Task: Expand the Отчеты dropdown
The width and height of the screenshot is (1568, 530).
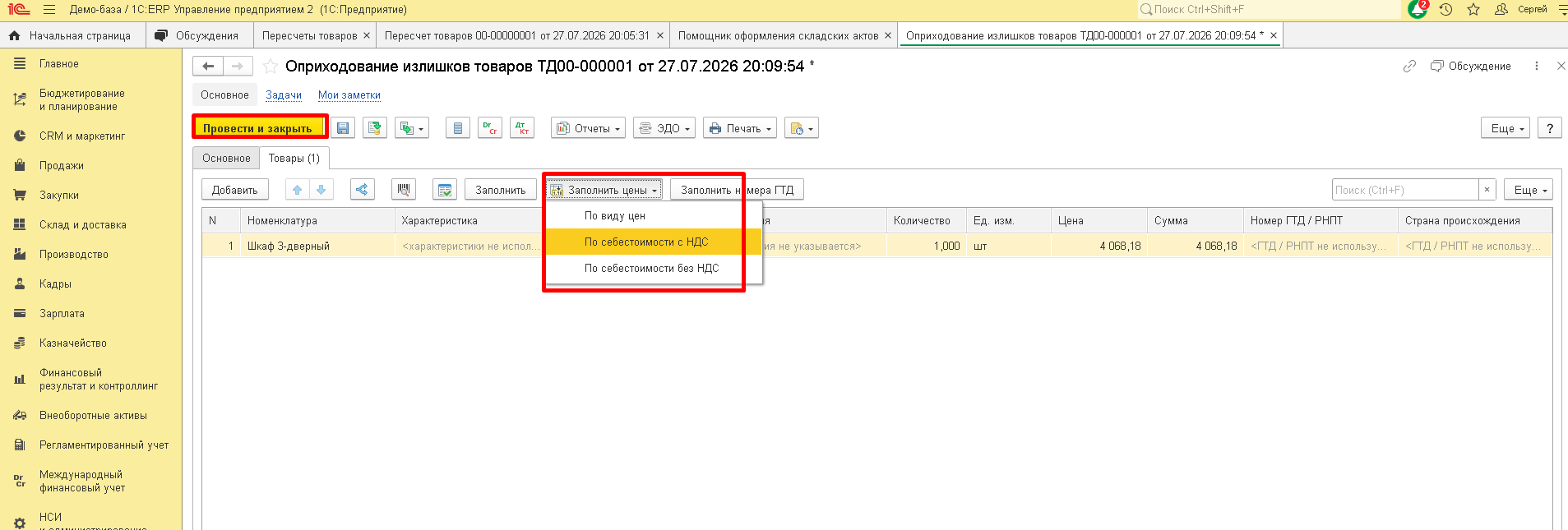Action: click(589, 128)
